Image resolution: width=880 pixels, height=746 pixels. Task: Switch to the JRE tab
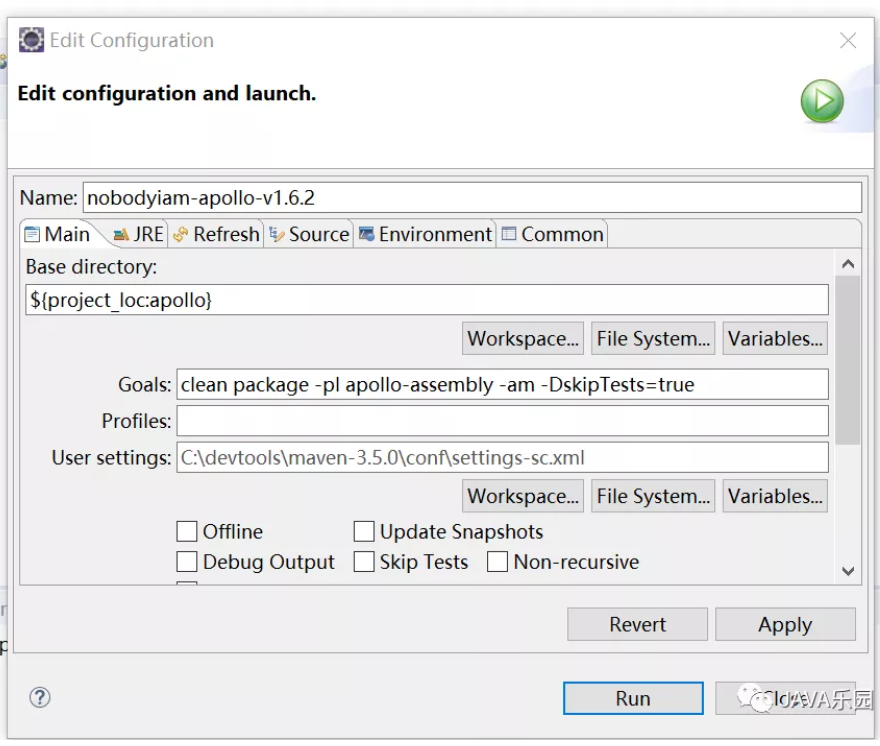138,234
